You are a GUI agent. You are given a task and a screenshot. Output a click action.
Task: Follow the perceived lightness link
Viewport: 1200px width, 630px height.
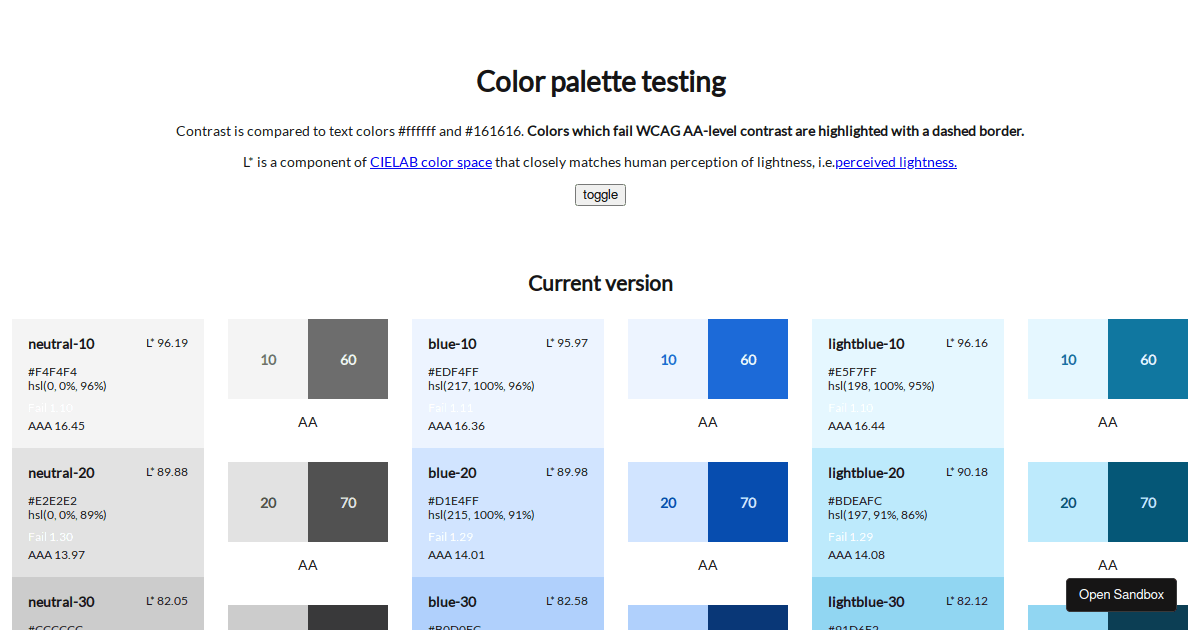(x=895, y=162)
